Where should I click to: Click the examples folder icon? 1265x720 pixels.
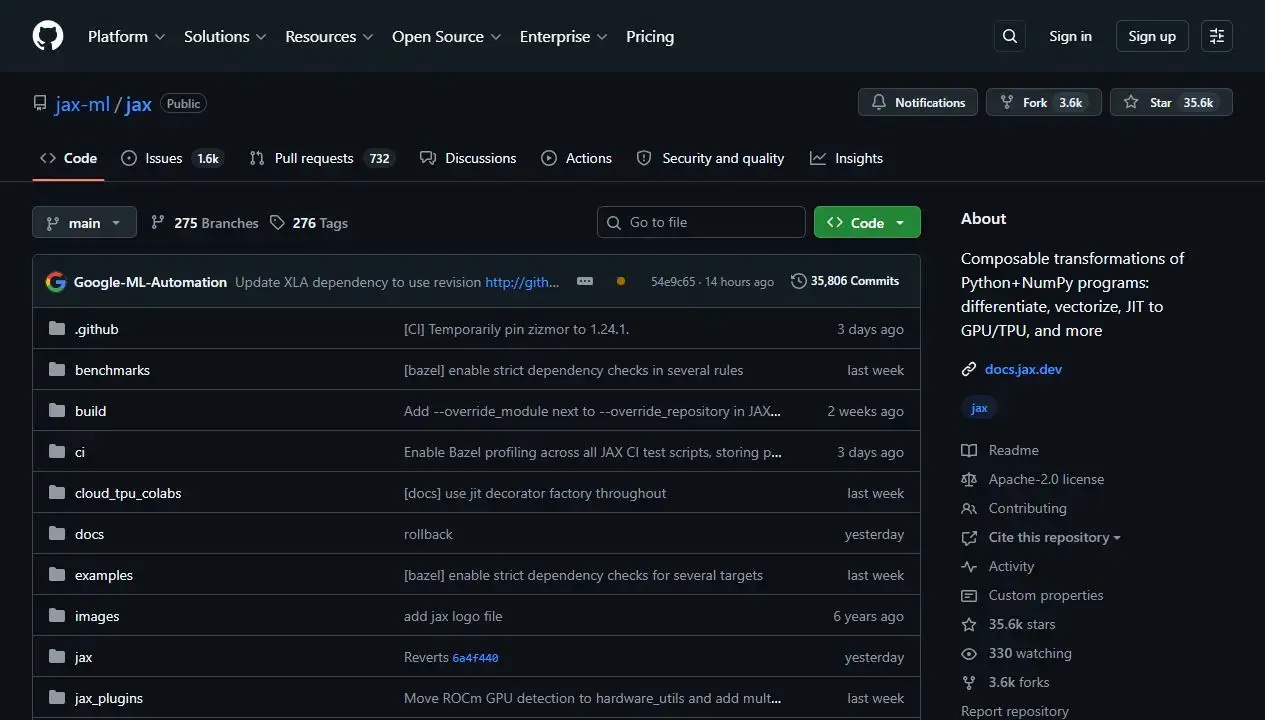pos(56,575)
